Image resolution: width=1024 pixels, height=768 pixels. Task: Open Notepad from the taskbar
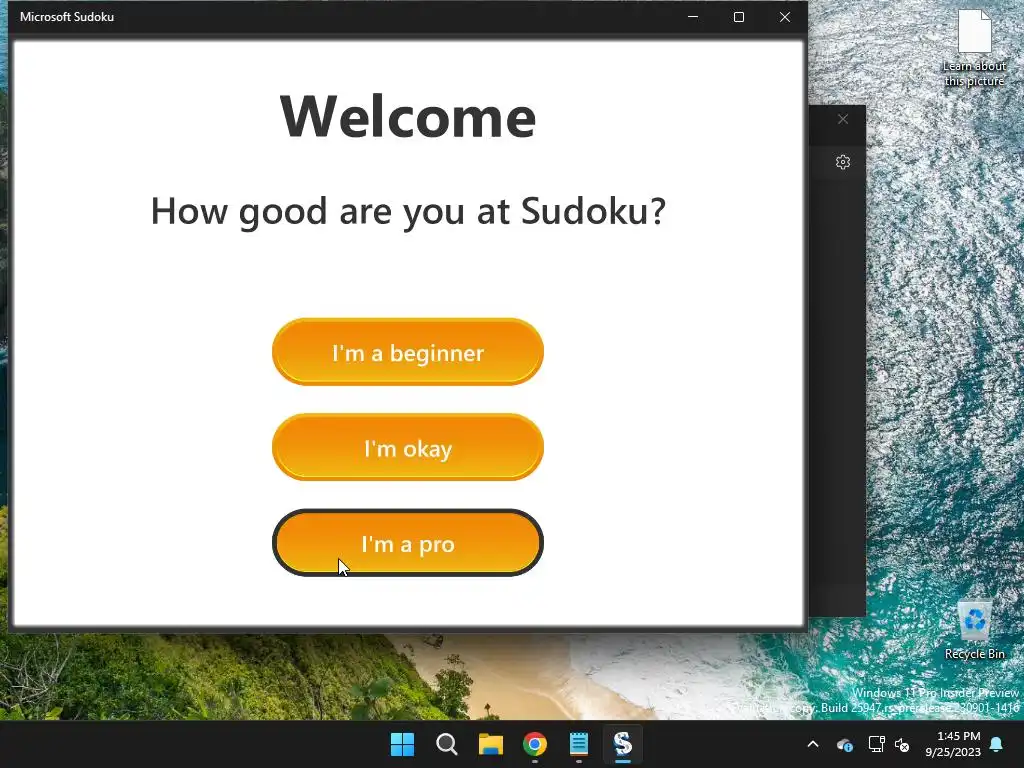tap(579, 744)
